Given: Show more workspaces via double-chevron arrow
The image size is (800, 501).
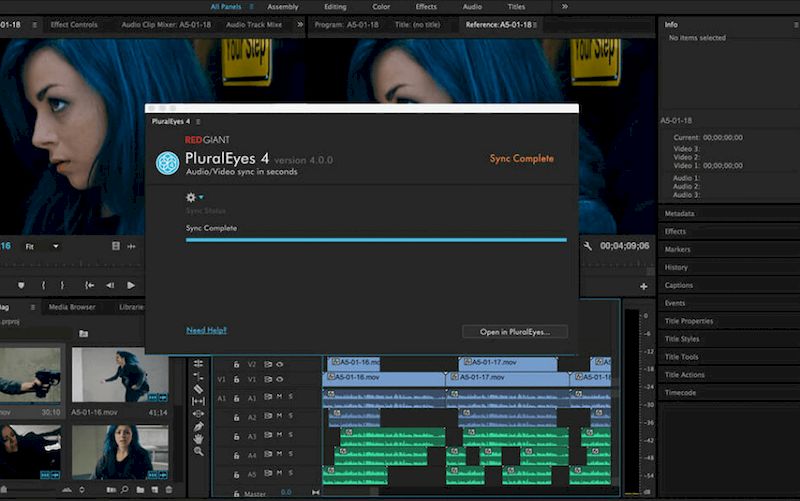Looking at the screenshot, I should click(565, 7).
